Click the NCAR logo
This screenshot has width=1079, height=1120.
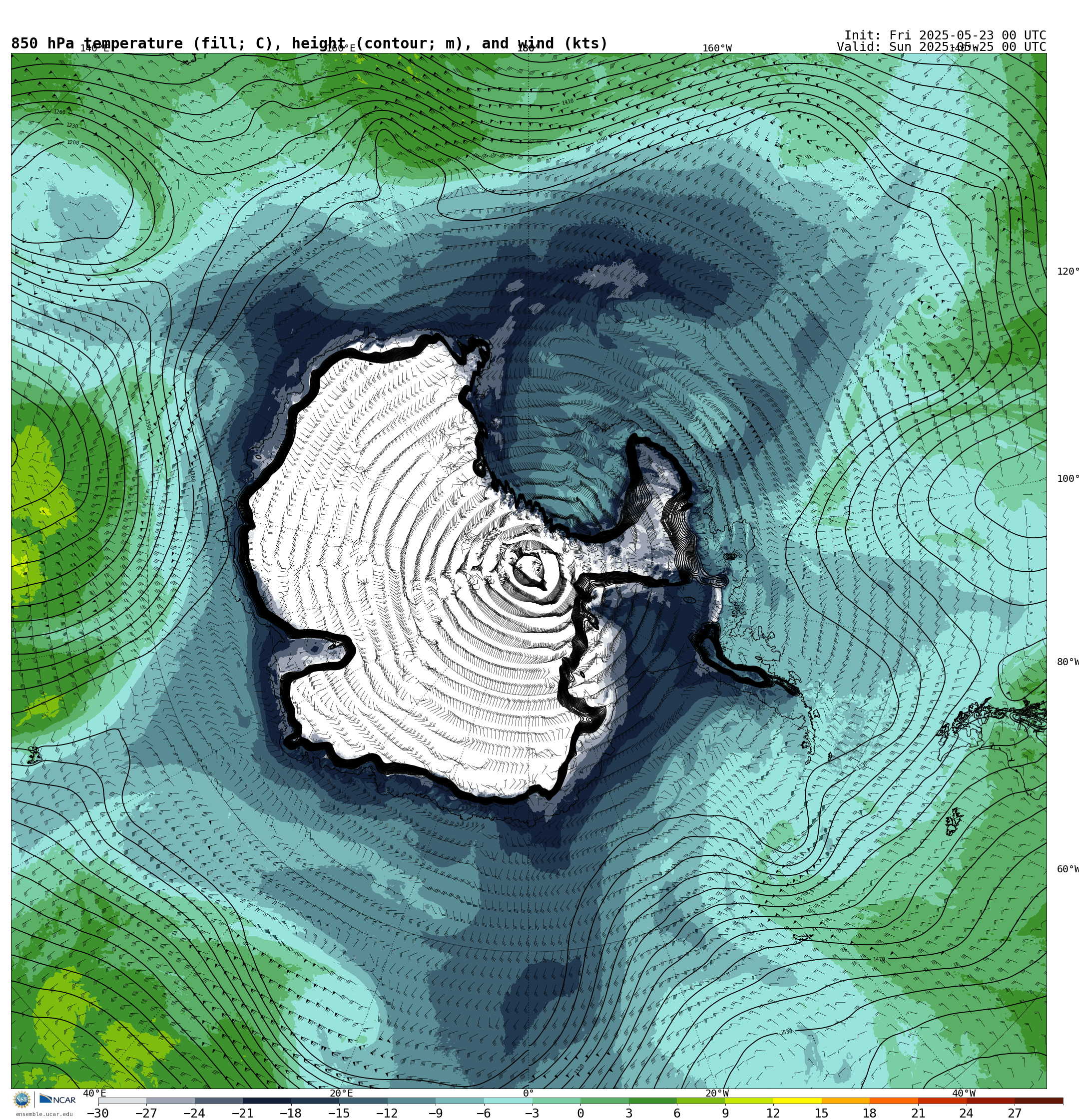click(57, 1100)
